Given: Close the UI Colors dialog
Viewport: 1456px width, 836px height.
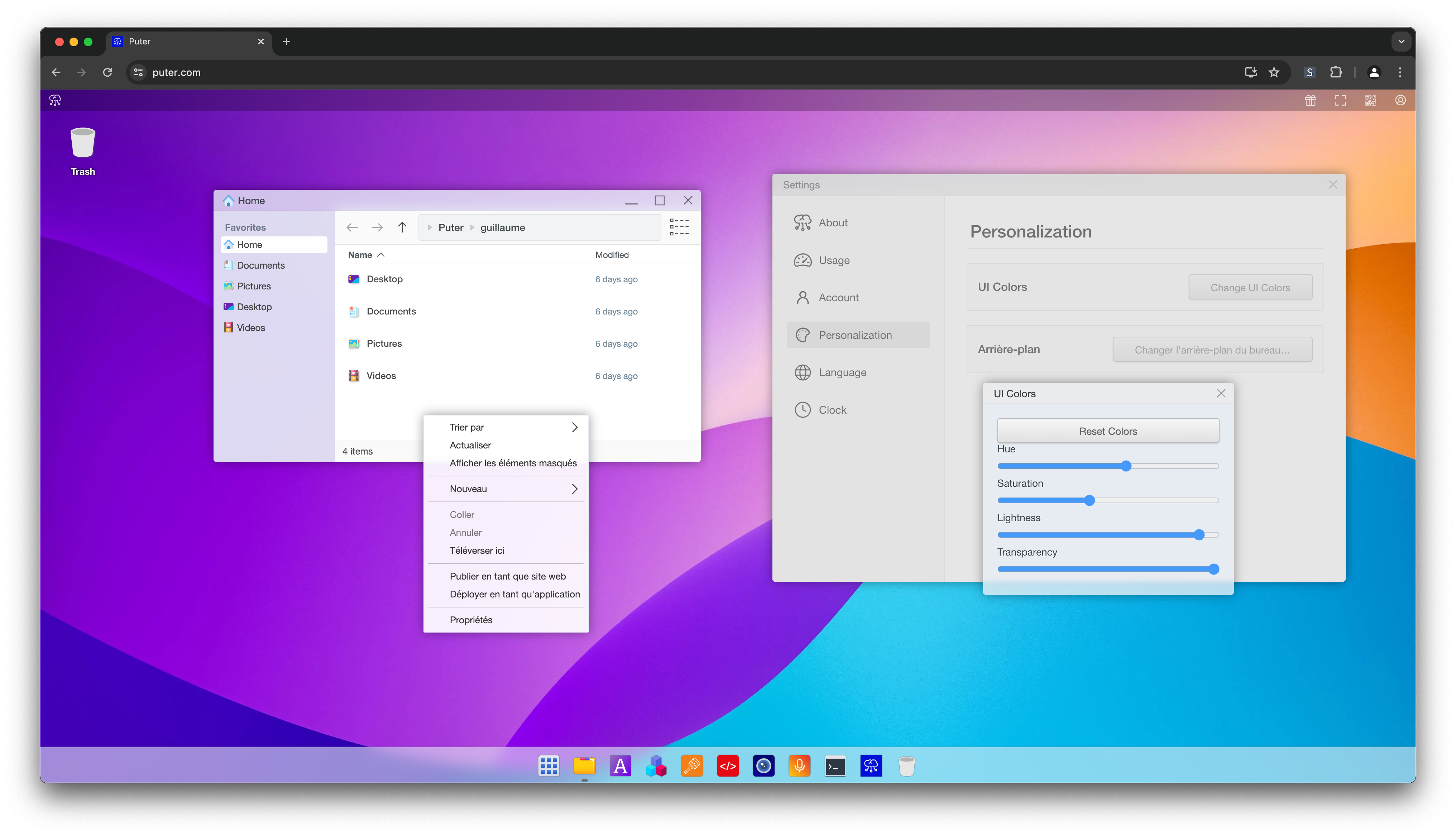Looking at the screenshot, I should point(1221,393).
